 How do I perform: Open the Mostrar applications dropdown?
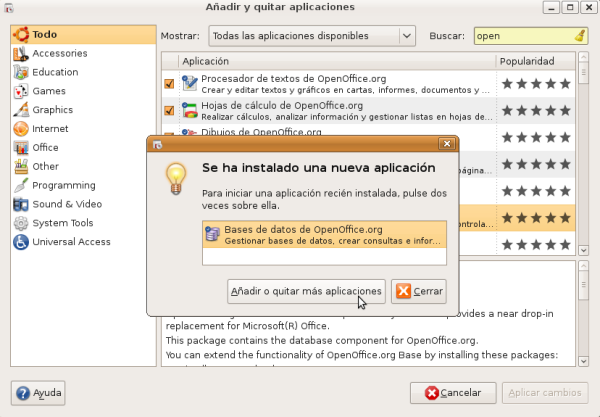[311, 36]
